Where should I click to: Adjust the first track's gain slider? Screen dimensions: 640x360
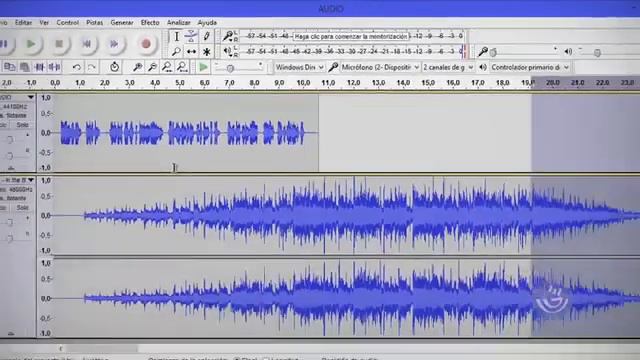pyautogui.click(x=10, y=140)
